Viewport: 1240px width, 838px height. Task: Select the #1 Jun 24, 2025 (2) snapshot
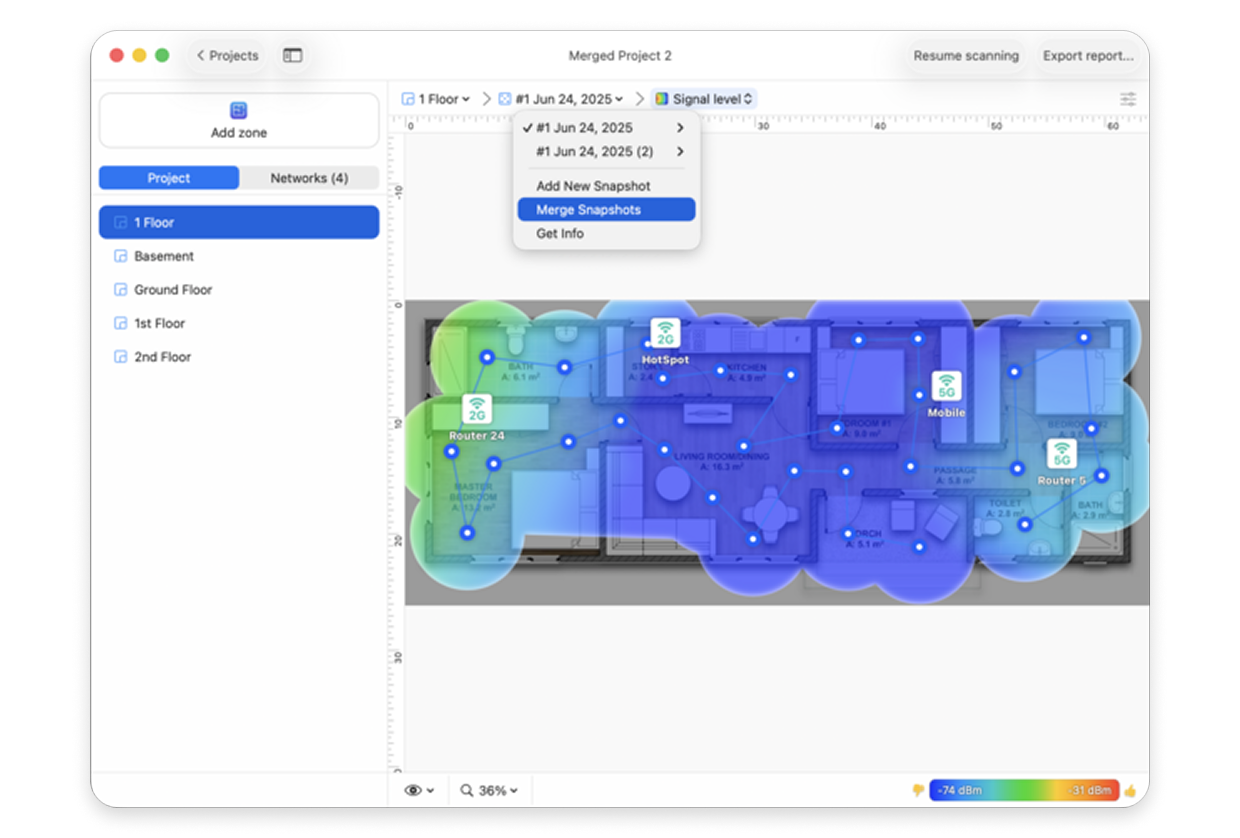[x=606, y=152]
